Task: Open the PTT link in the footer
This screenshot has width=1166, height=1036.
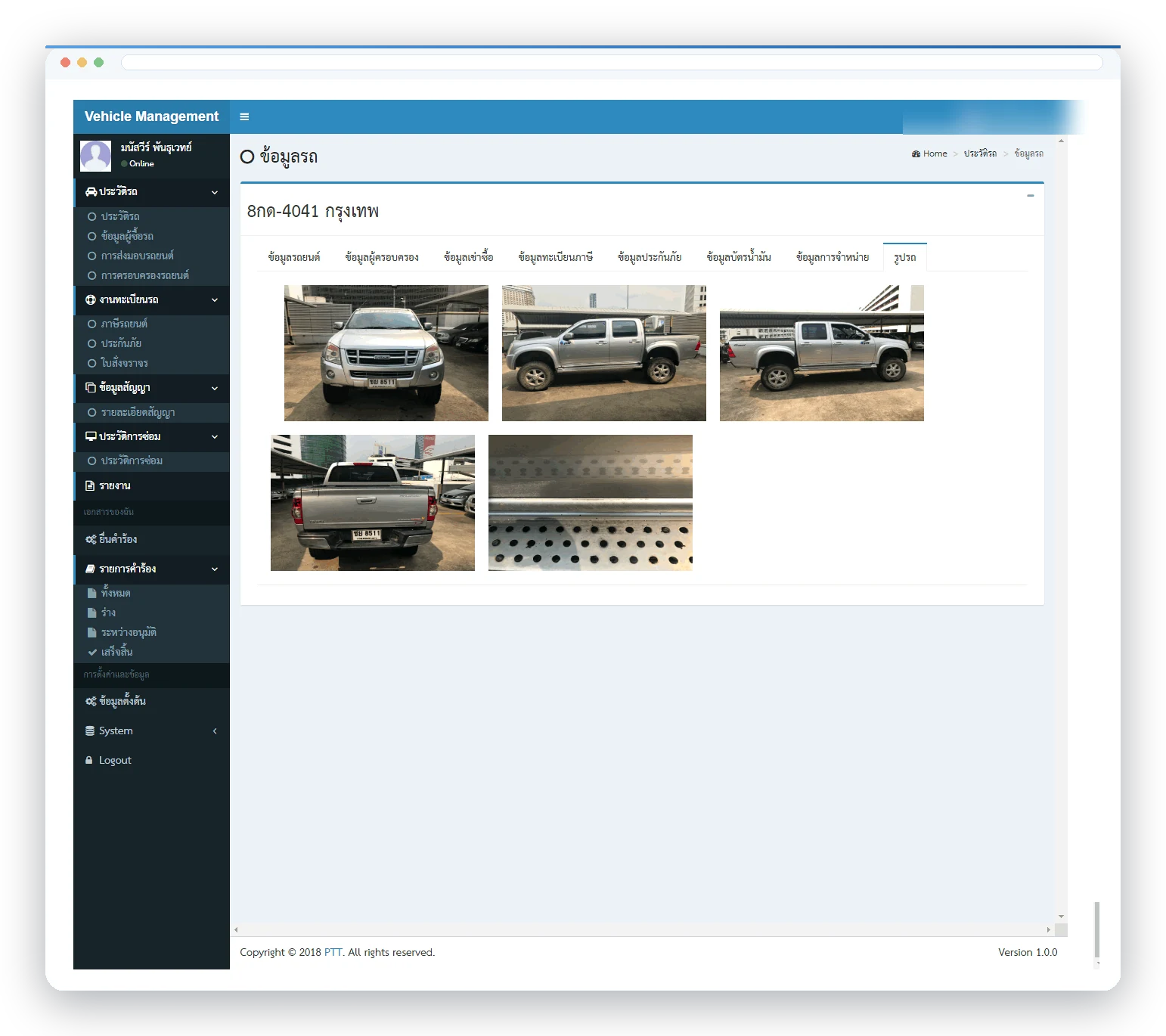Action: coord(333,952)
